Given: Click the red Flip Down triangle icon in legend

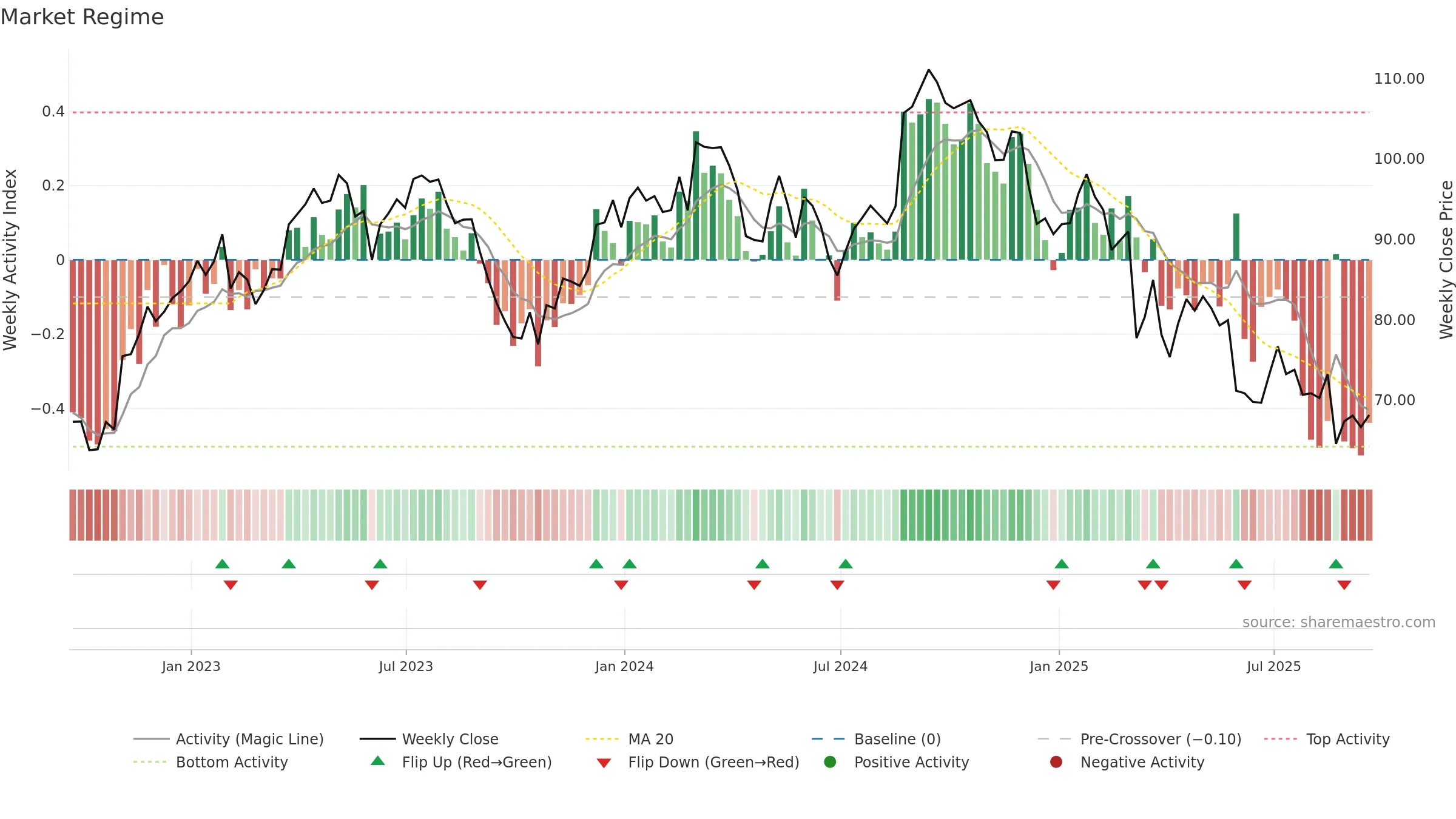Looking at the screenshot, I should point(604,763).
